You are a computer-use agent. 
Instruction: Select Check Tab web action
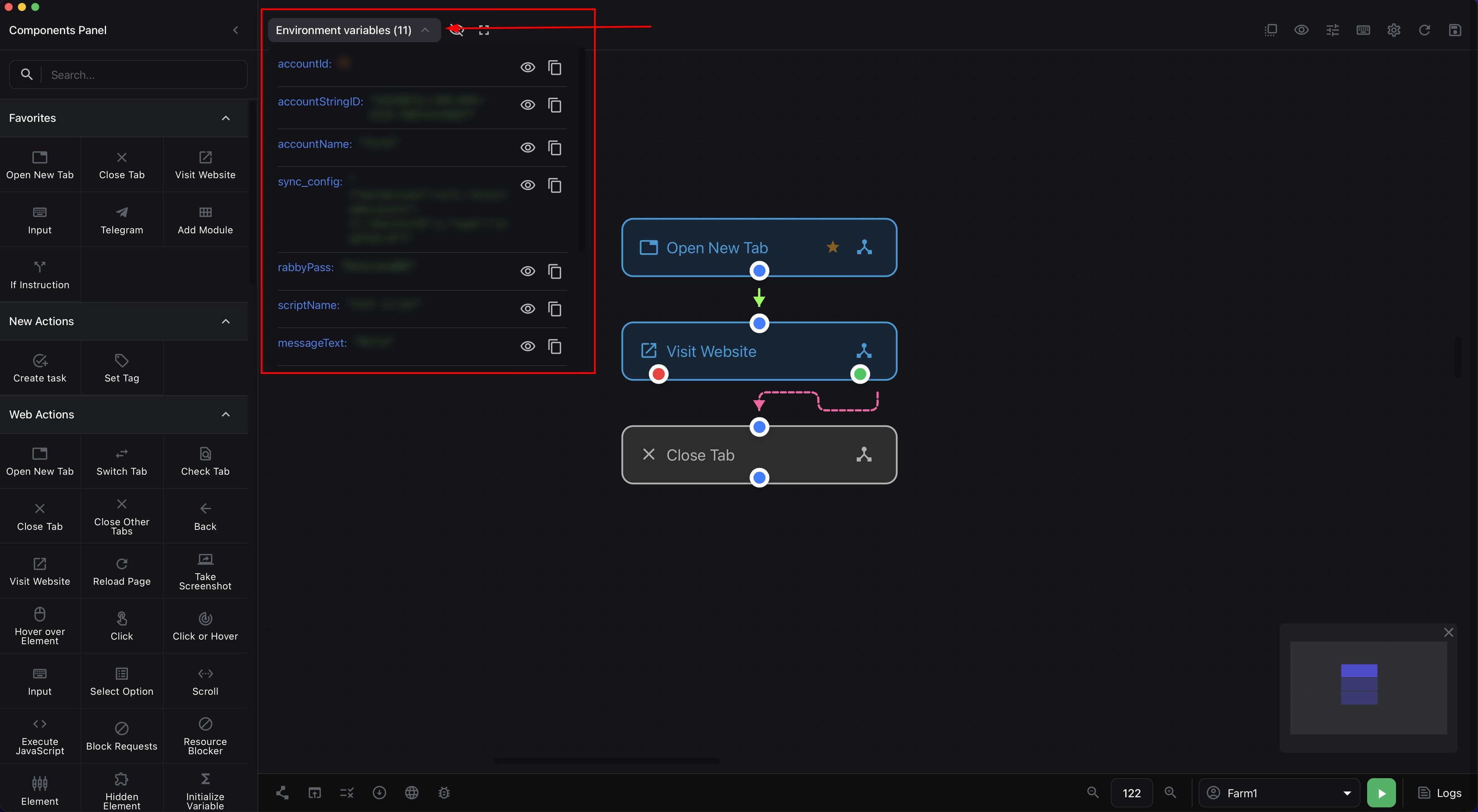[205, 461]
